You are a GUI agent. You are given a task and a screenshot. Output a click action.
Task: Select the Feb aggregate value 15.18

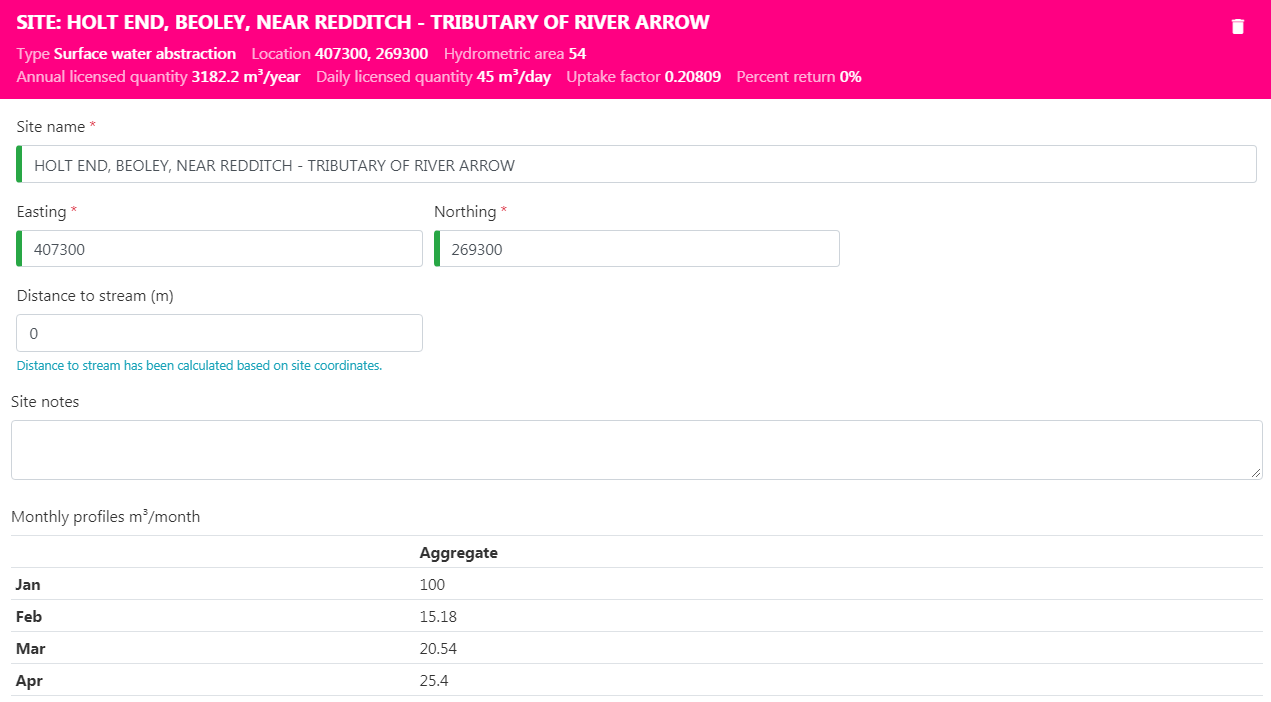(x=438, y=617)
